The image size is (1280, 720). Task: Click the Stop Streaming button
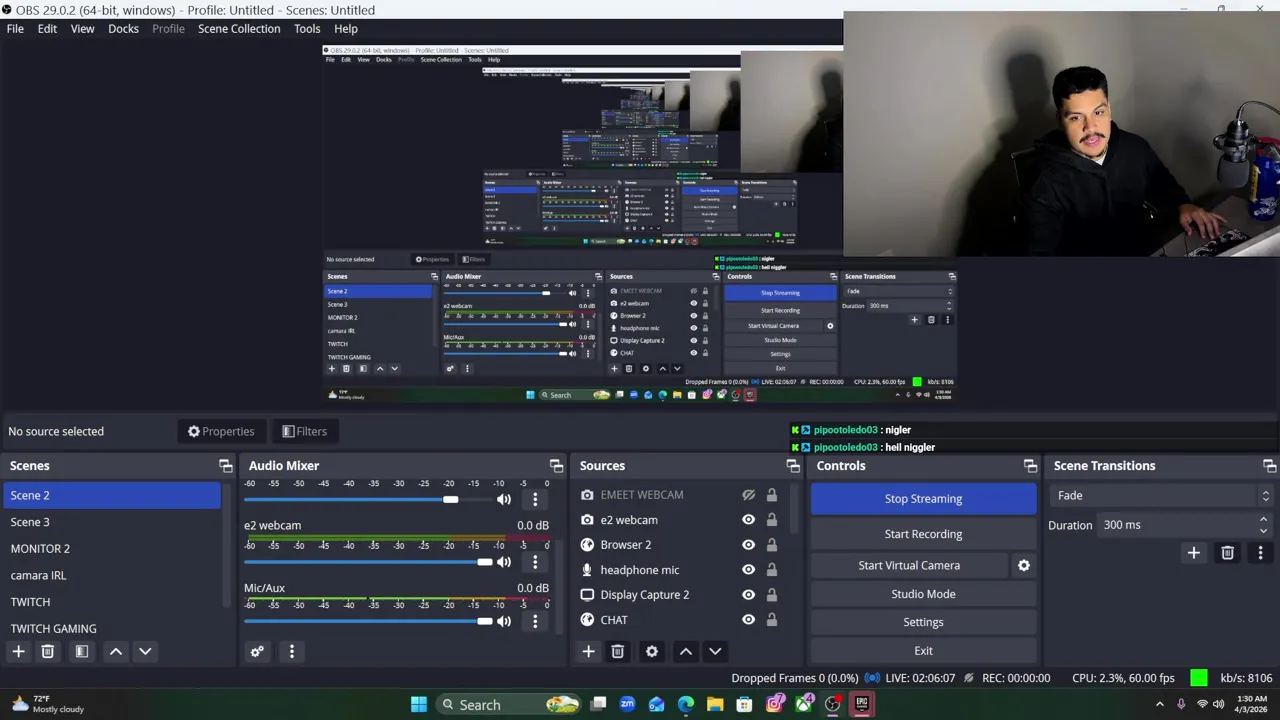click(923, 499)
